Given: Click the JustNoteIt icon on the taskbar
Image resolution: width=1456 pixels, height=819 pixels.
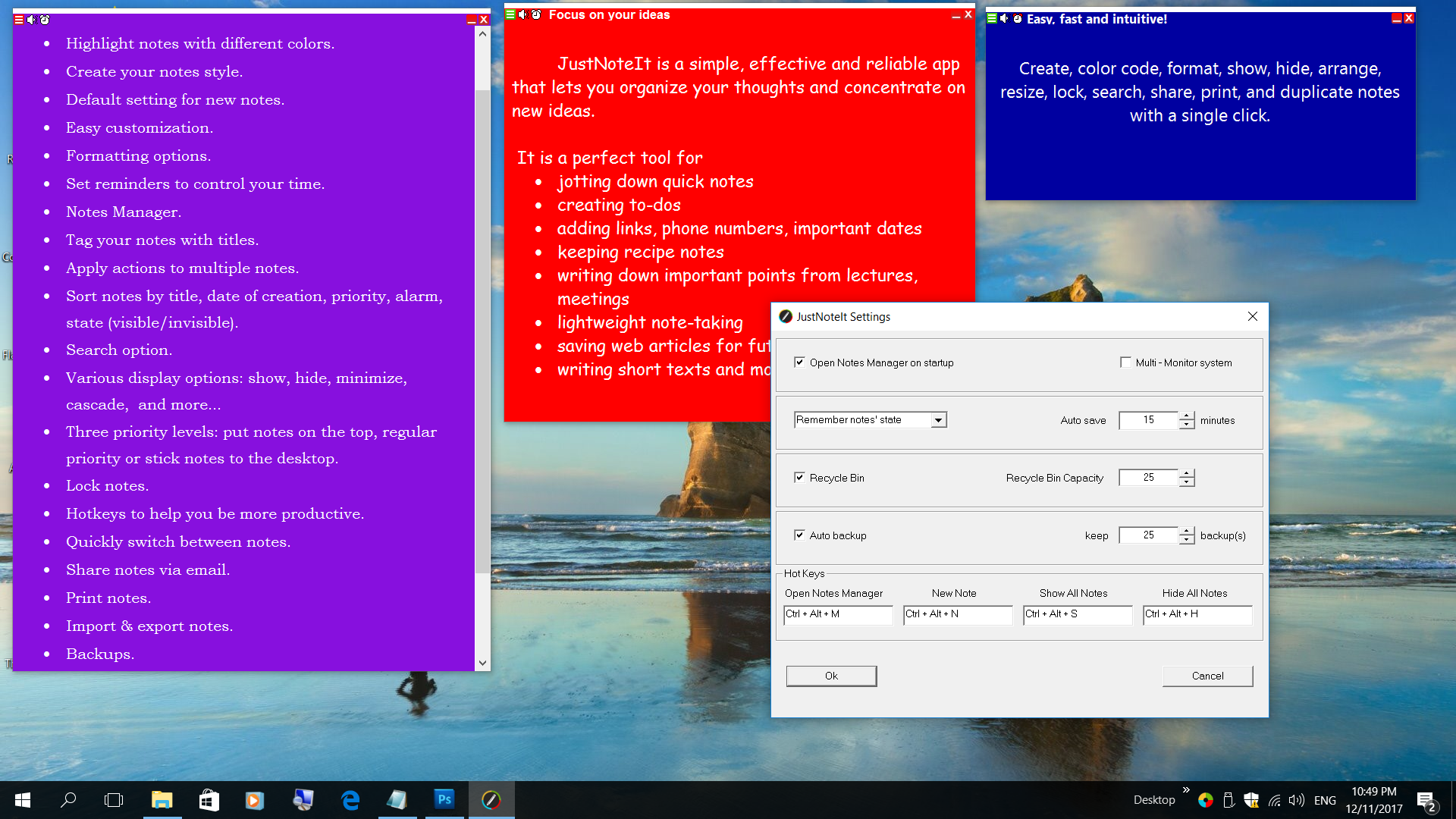Looking at the screenshot, I should (x=491, y=800).
